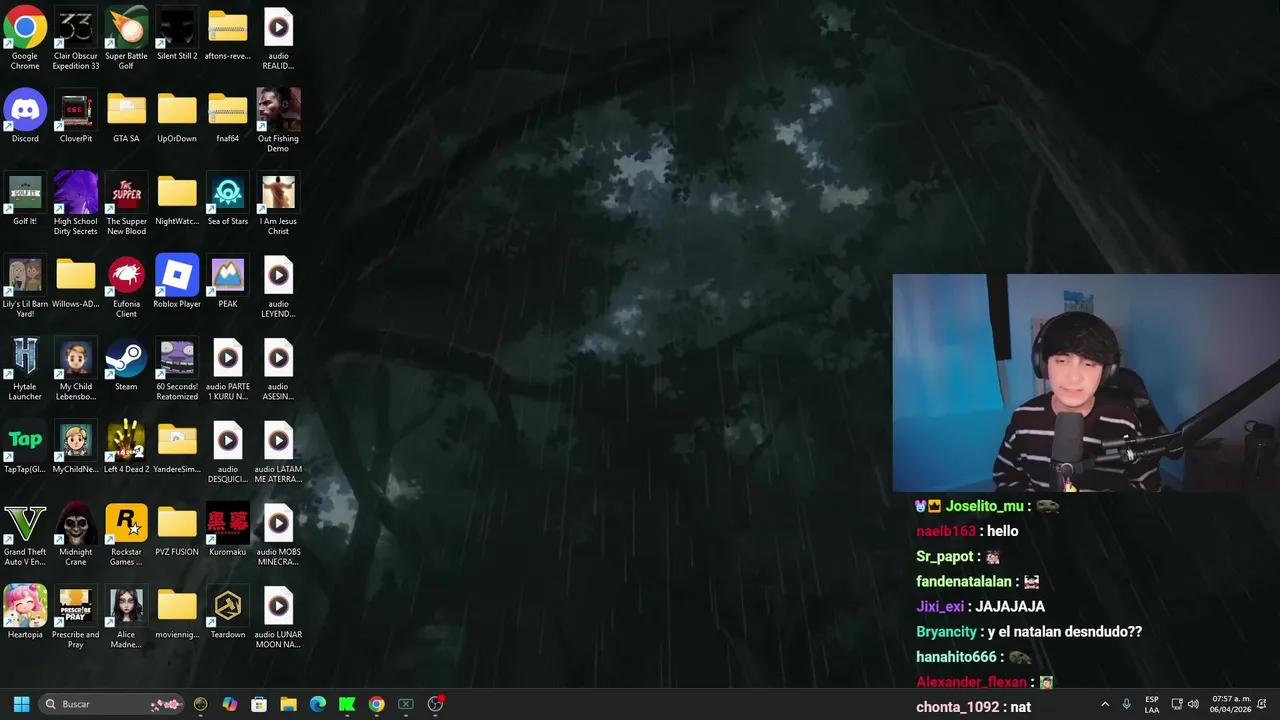Select the audio REALID... media file

click(x=278, y=39)
